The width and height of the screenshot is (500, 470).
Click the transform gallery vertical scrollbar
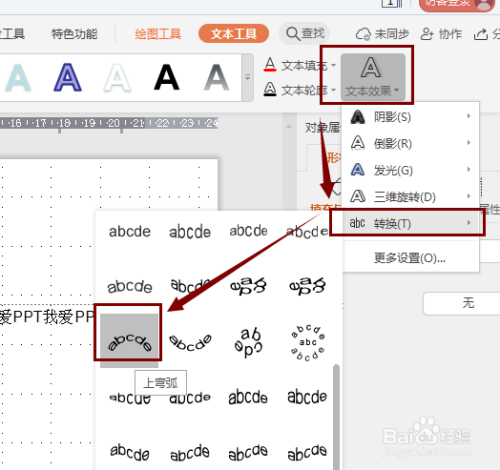(336, 417)
